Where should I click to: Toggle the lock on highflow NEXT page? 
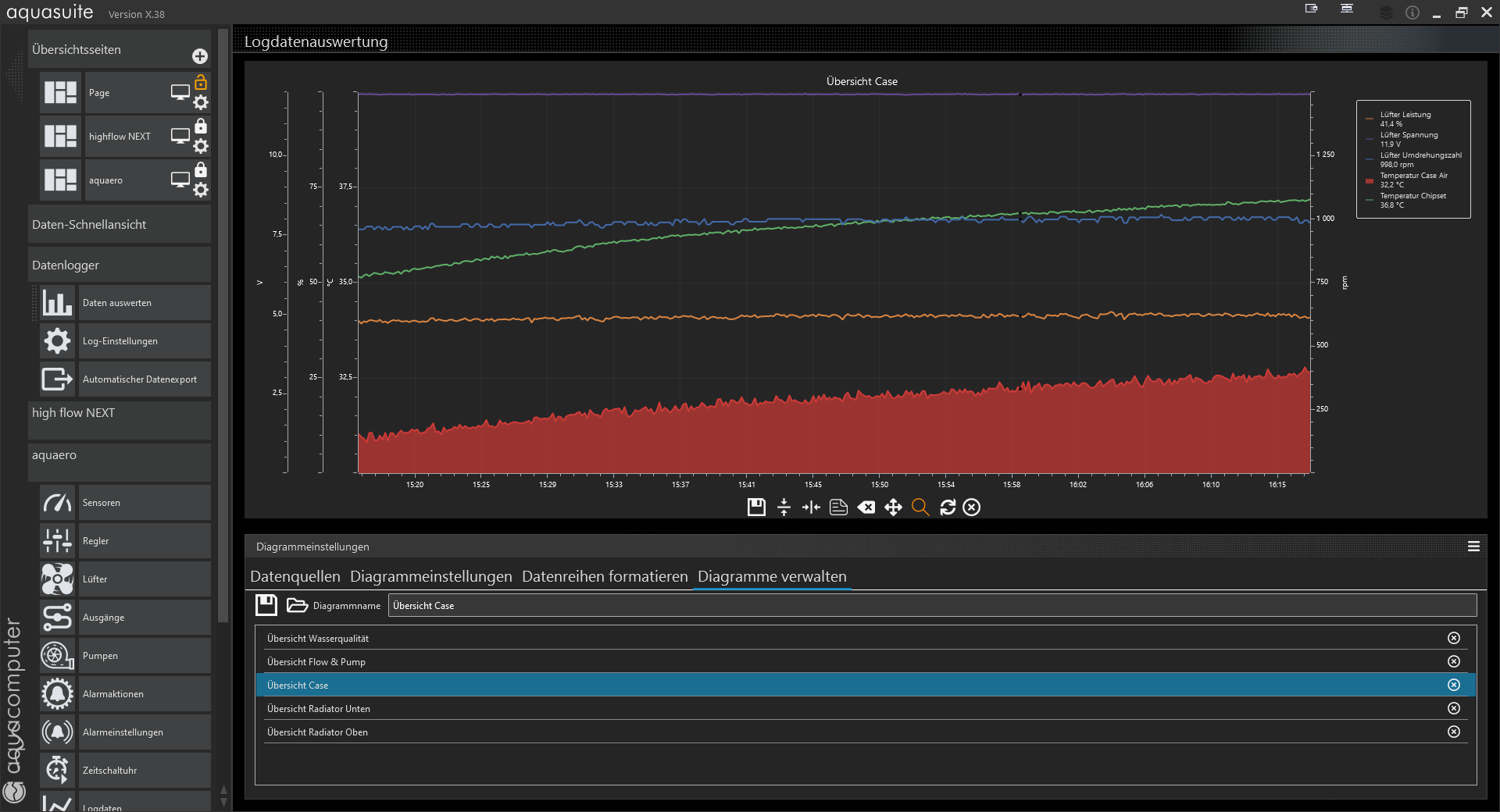click(201, 126)
